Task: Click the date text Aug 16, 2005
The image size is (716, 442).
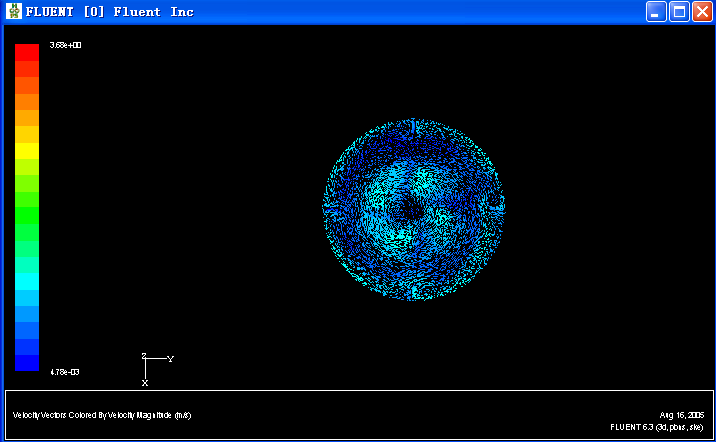Action: pyautogui.click(x=682, y=415)
